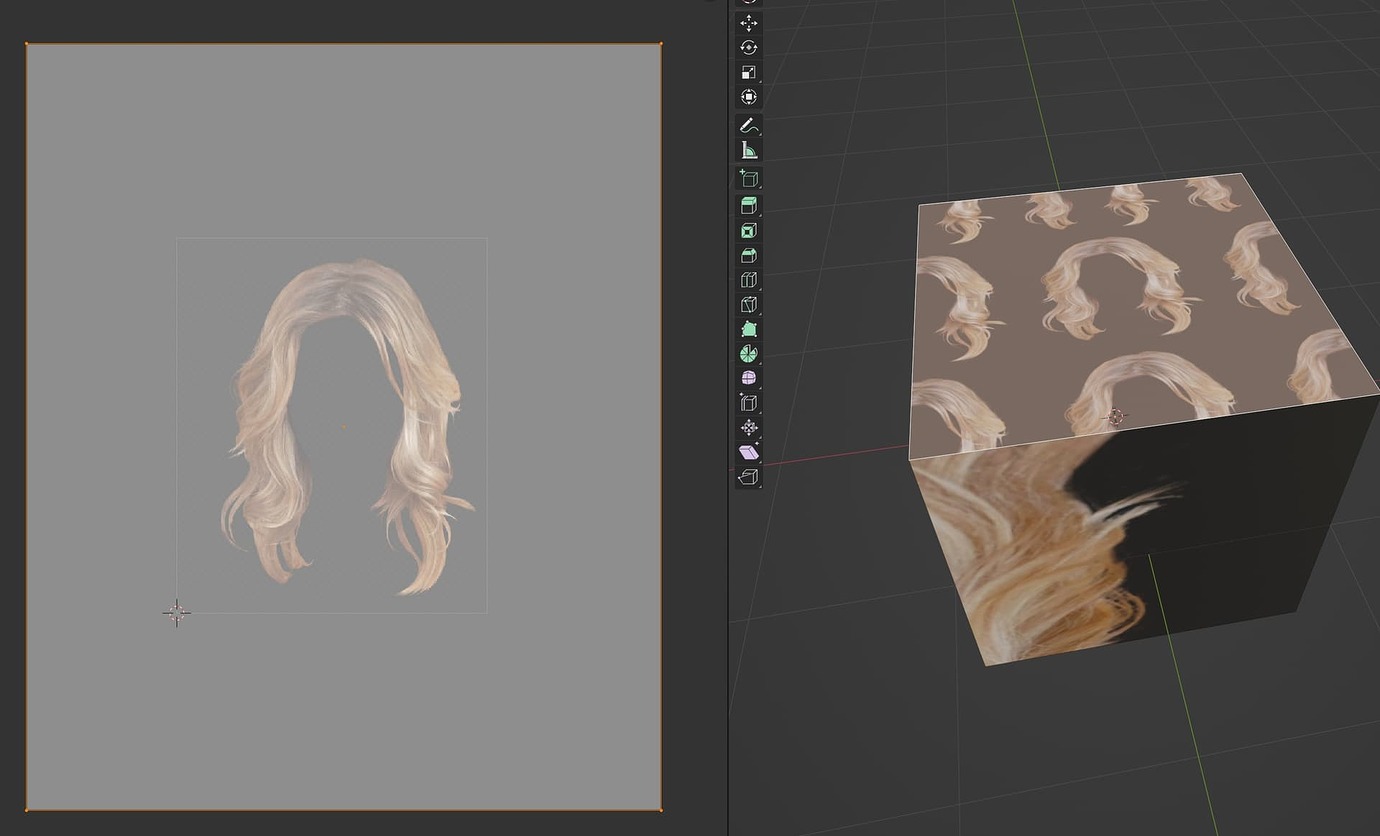Image resolution: width=1380 pixels, height=836 pixels.
Task: Select the Inset Faces tool
Action: tap(748, 229)
